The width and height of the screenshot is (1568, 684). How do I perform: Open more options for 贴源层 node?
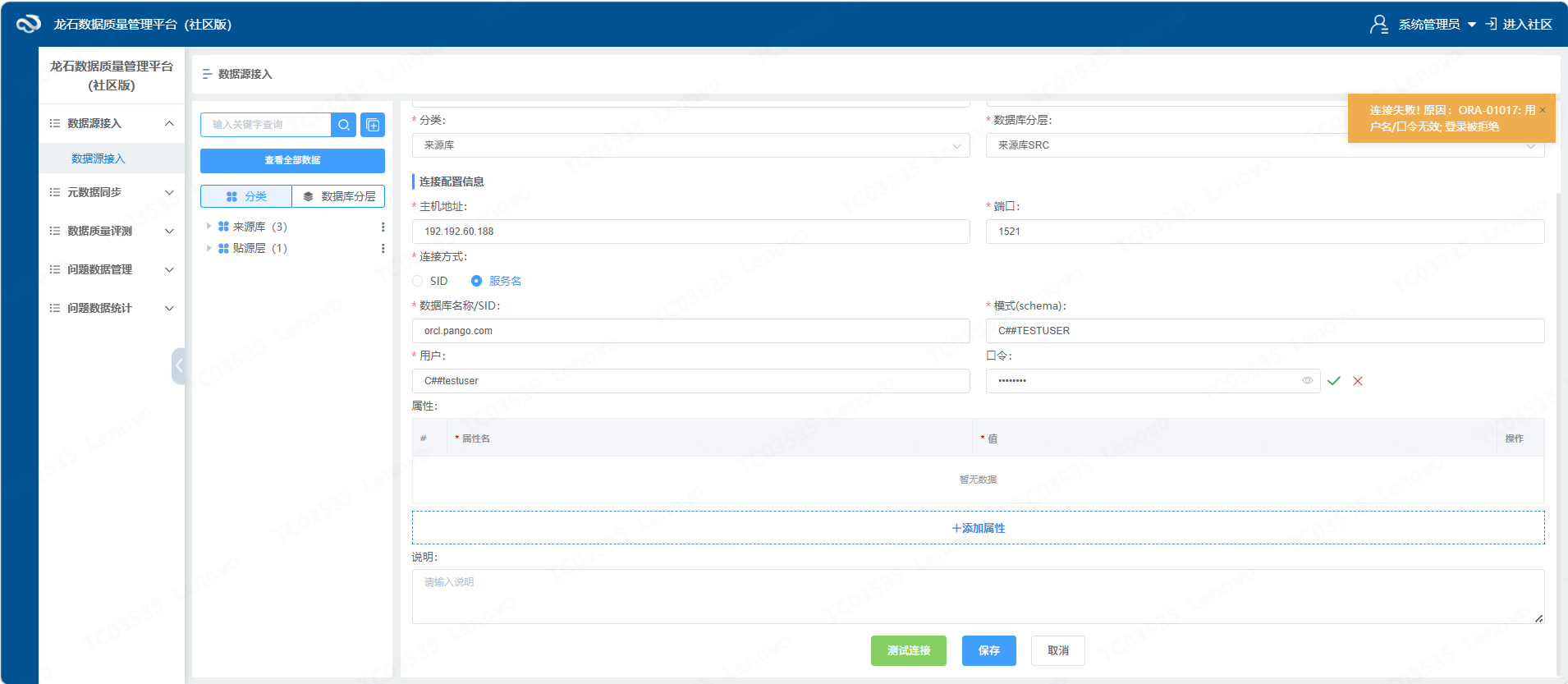click(x=383, y=248)
